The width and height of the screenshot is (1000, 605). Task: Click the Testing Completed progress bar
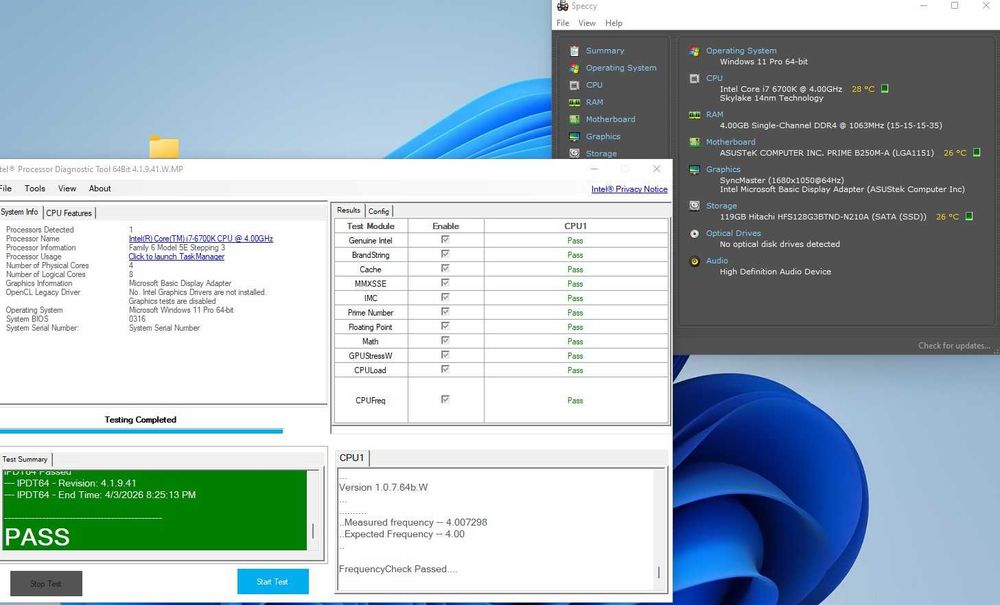(141, 432)
